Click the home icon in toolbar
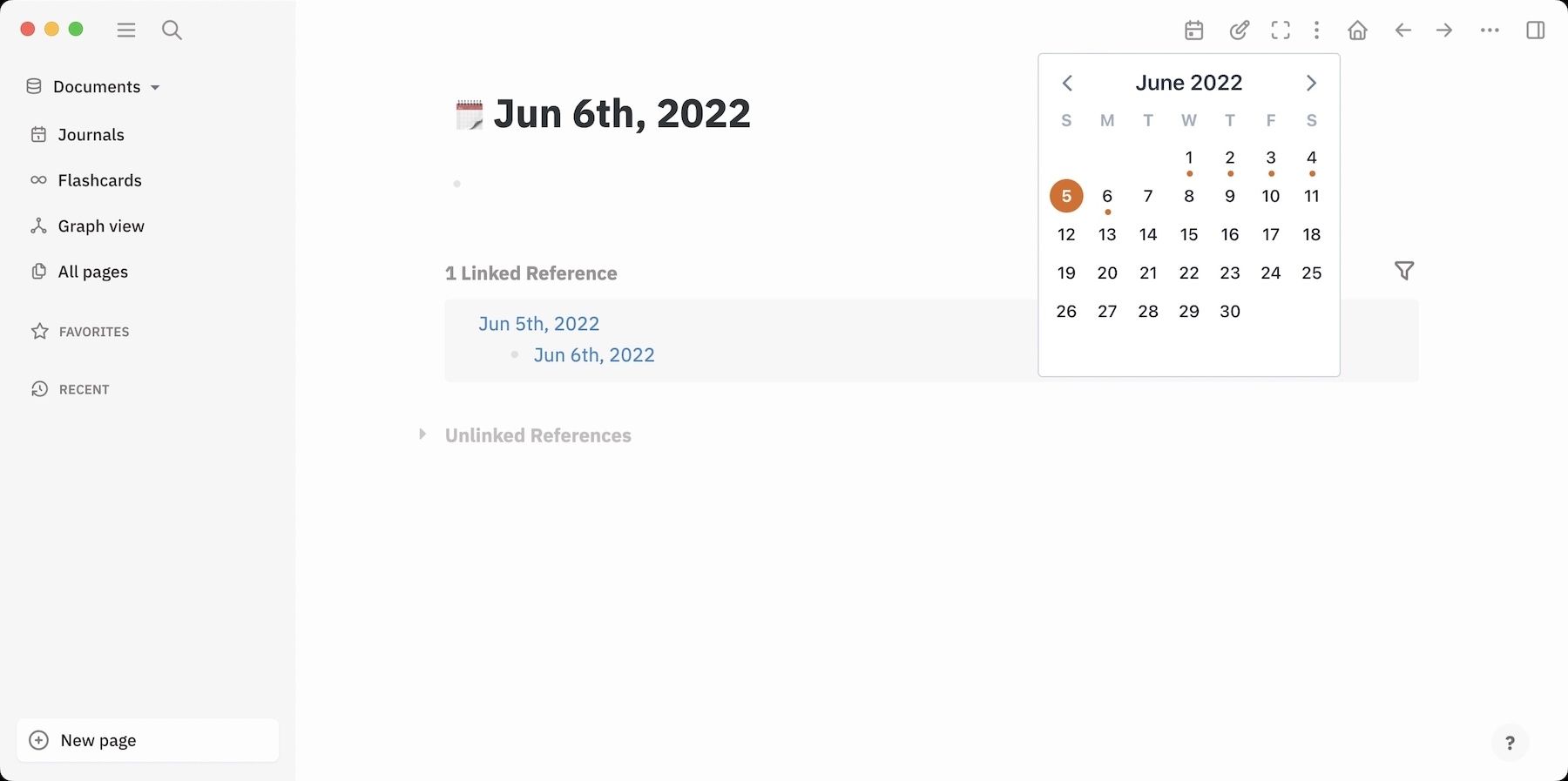1568x781 pixels. 1357,30
